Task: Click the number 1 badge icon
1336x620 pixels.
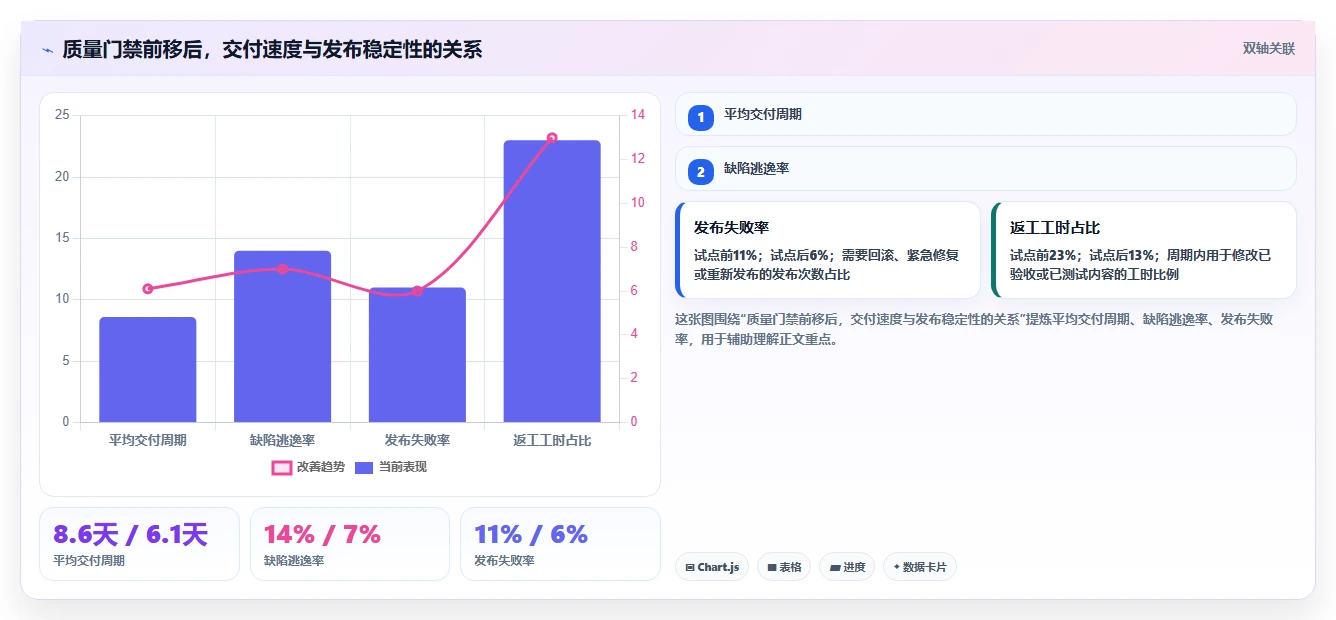Action: (701, 117)
